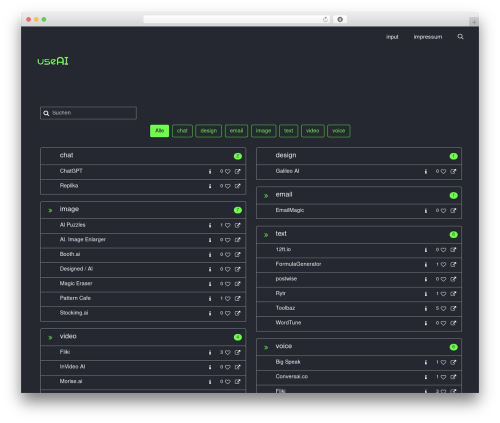Image resolution: width=500 pixels, height=423 pixels.
Task: Like ChatGPT with the heart icon
Action: pyautogui.click(x=228, y=171)
